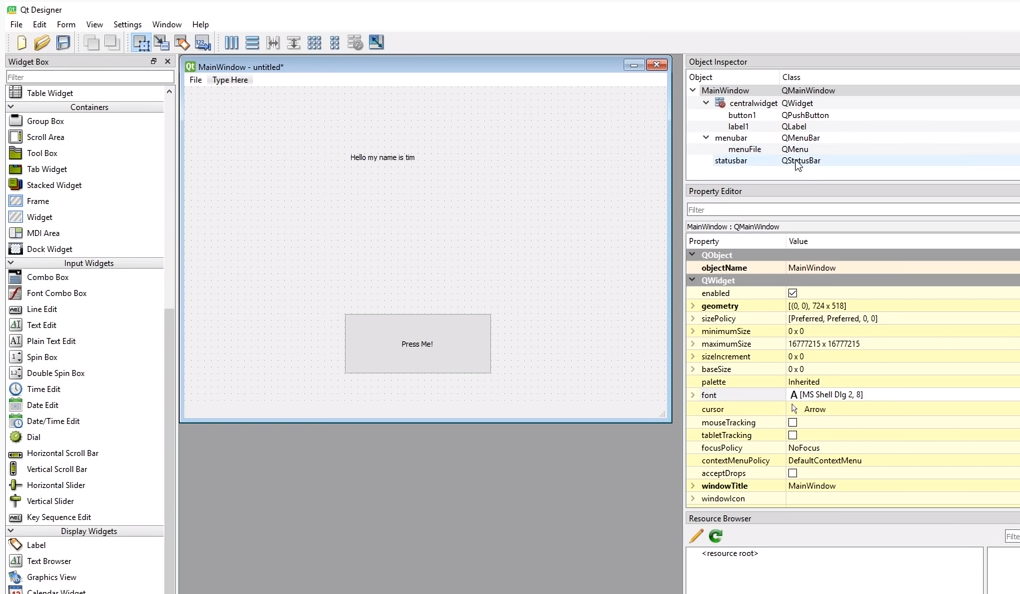1020x594 pixels.
Task: Uncheck the enabled property checkbox
Action: coord(795,292)
